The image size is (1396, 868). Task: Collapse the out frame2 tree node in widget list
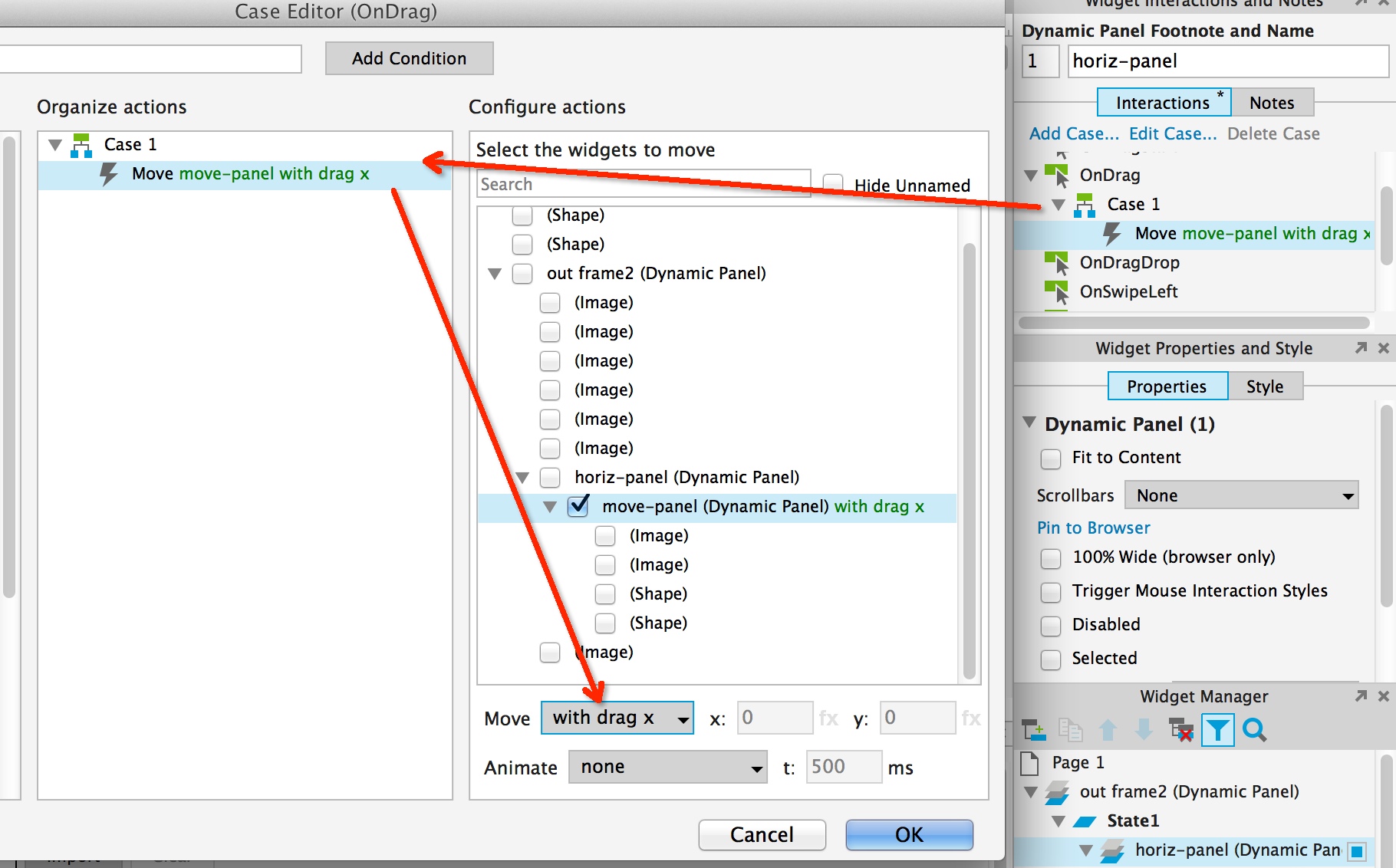click(x=495, y=274)
